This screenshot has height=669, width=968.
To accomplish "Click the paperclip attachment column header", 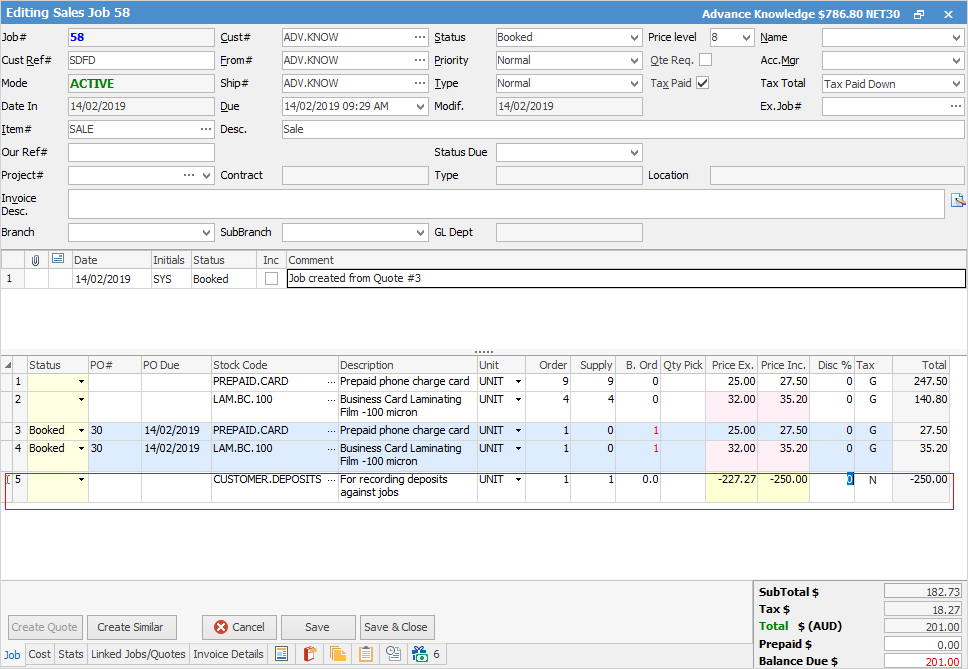I will click(35, 260).
